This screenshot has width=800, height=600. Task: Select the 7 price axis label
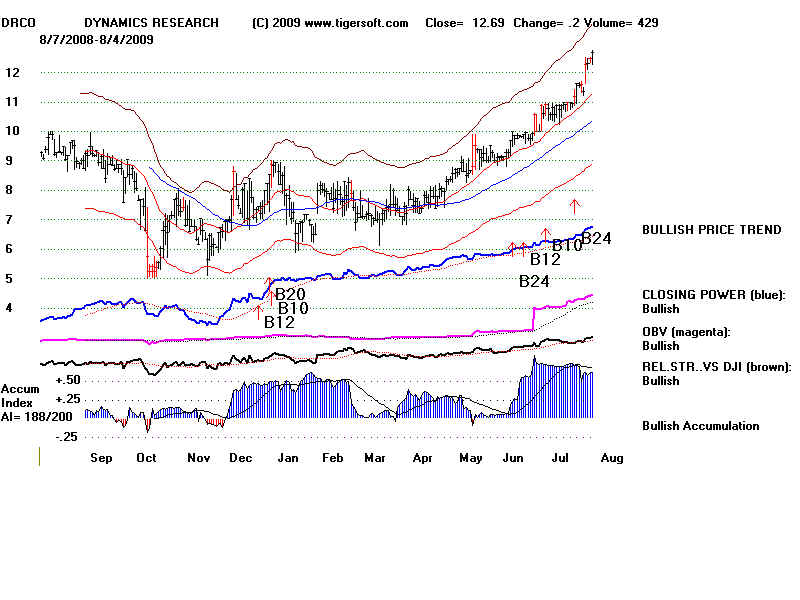pos(9,219)
